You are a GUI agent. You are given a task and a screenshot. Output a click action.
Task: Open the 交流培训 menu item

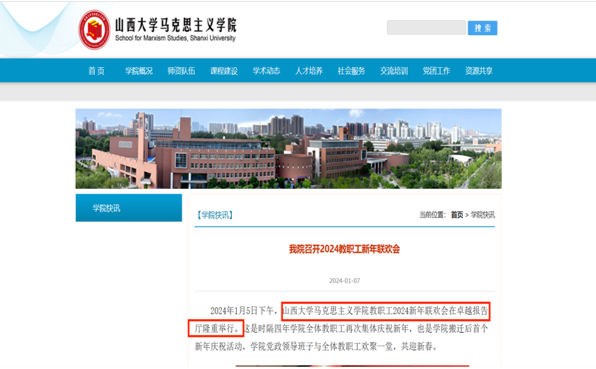click(x=394, y=71)
